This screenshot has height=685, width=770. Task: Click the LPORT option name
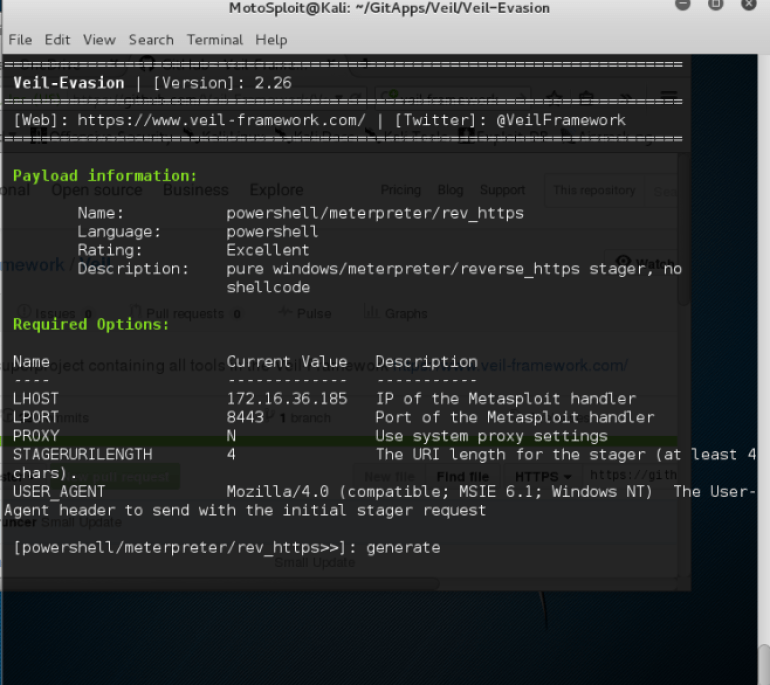click(x=36, y=417)
